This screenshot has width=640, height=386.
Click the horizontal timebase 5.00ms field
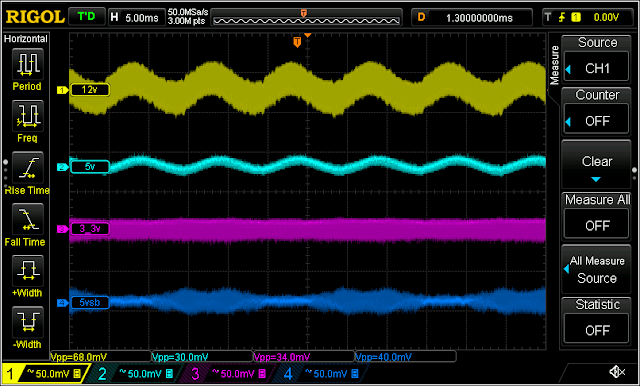click(136, 18)
